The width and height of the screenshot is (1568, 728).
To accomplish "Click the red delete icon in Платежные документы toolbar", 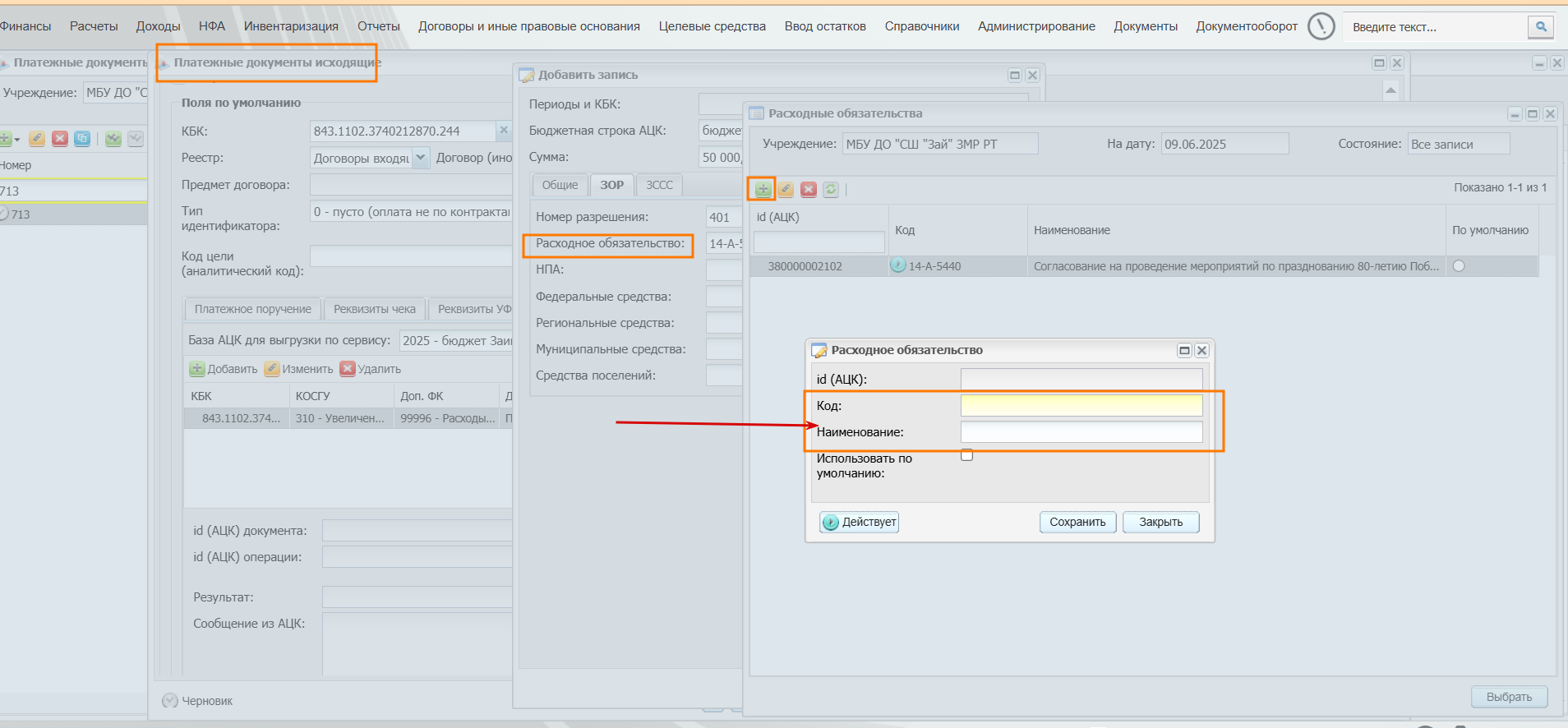I will 59,138.
